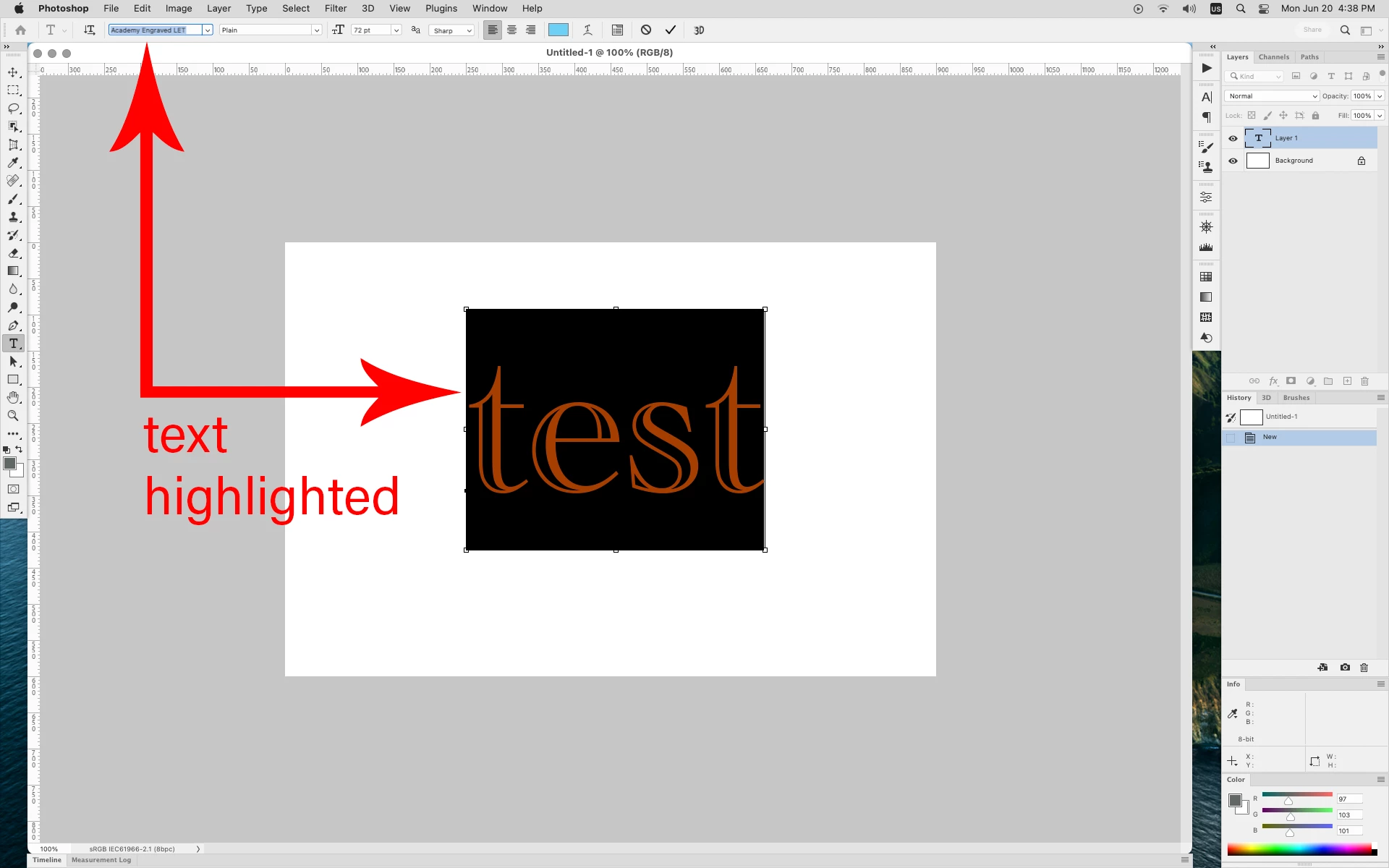This screenshot has width=1389, height=868.
Task: Switch to the Channels tab
Action: [1273, 57]
